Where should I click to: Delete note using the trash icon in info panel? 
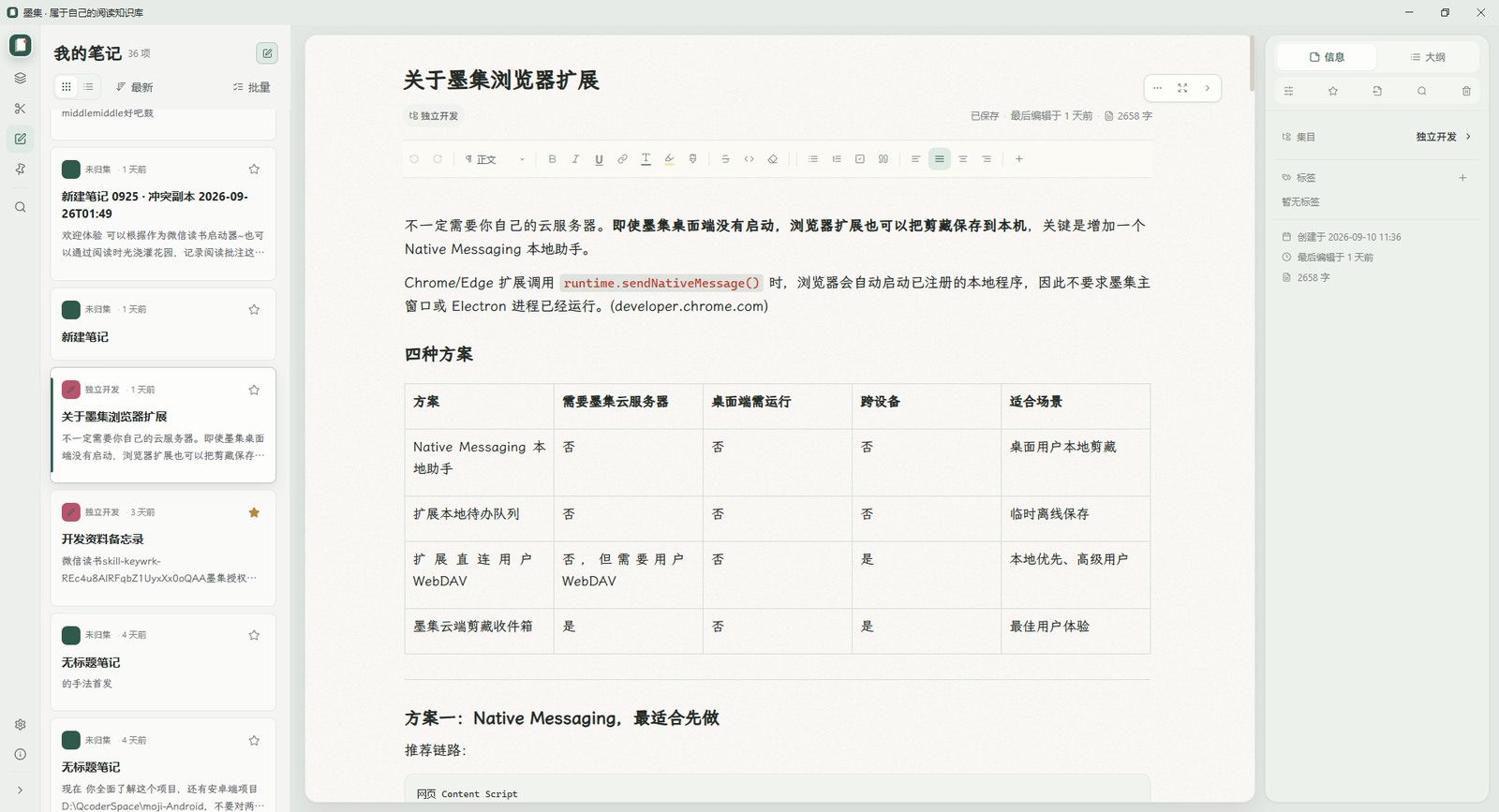pos(1466,91)
